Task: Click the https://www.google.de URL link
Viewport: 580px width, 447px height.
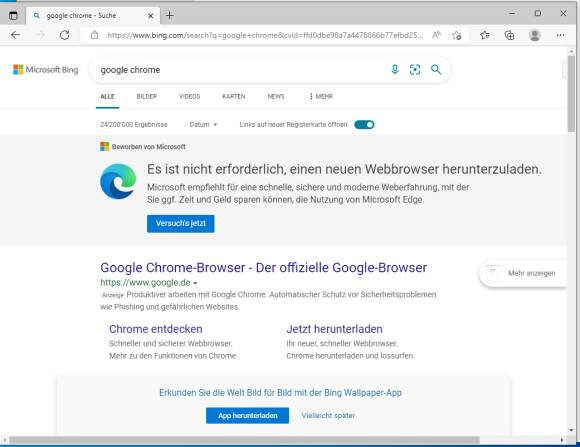Action: point(145,283)
